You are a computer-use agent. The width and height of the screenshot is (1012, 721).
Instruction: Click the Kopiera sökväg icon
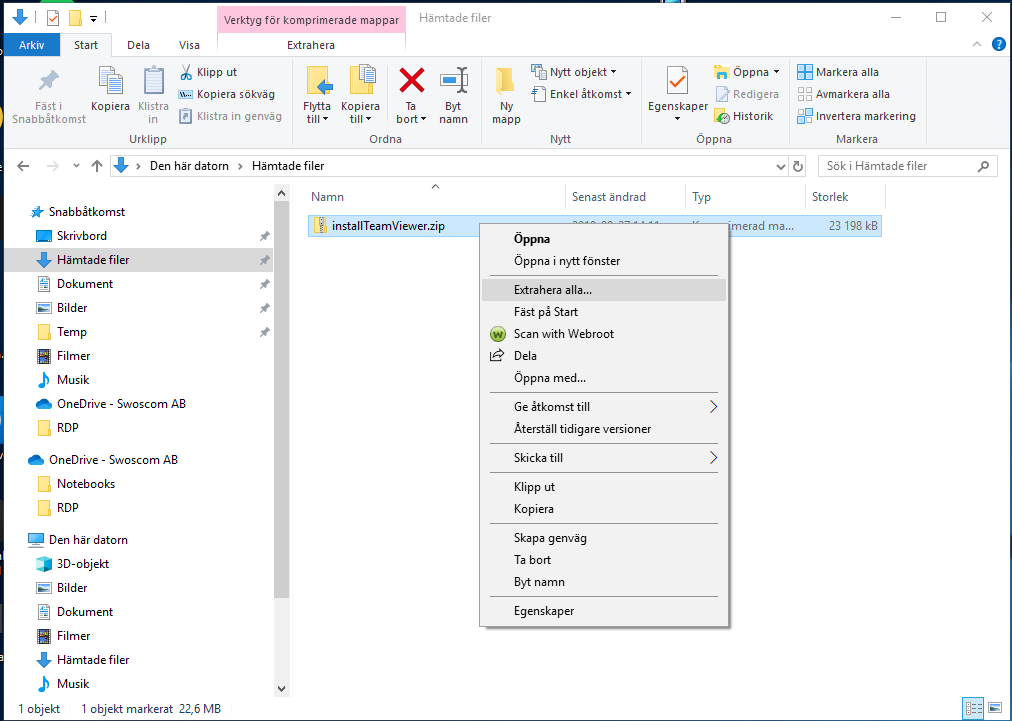[188, 95]
